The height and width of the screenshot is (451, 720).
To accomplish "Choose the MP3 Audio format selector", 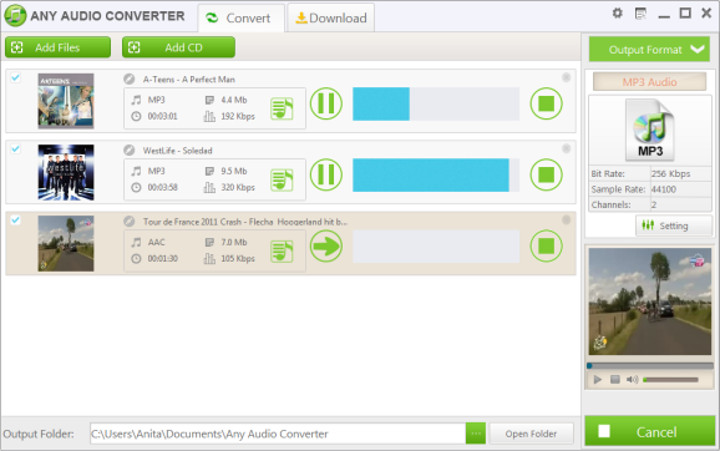I will 649,82.
